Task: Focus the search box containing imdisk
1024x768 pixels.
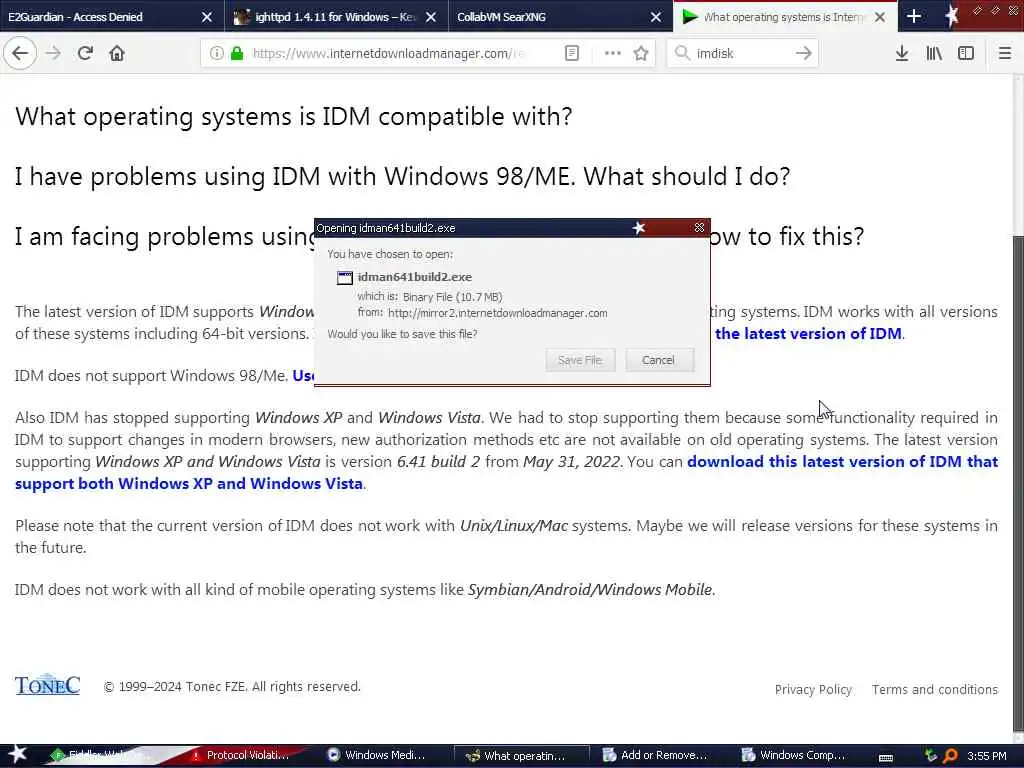Action: point(743,54)
